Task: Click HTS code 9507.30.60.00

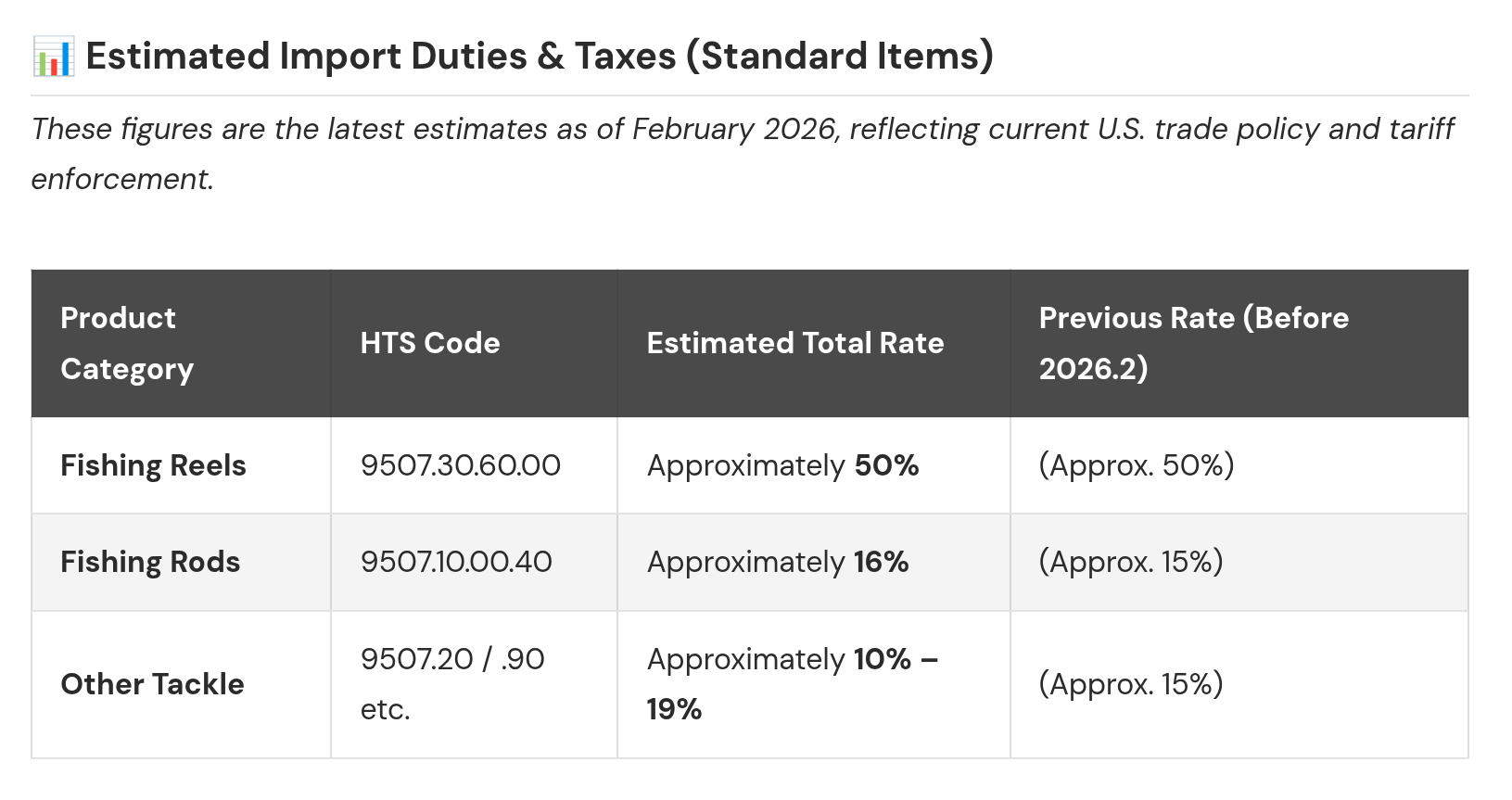Action: click(461, 465)
